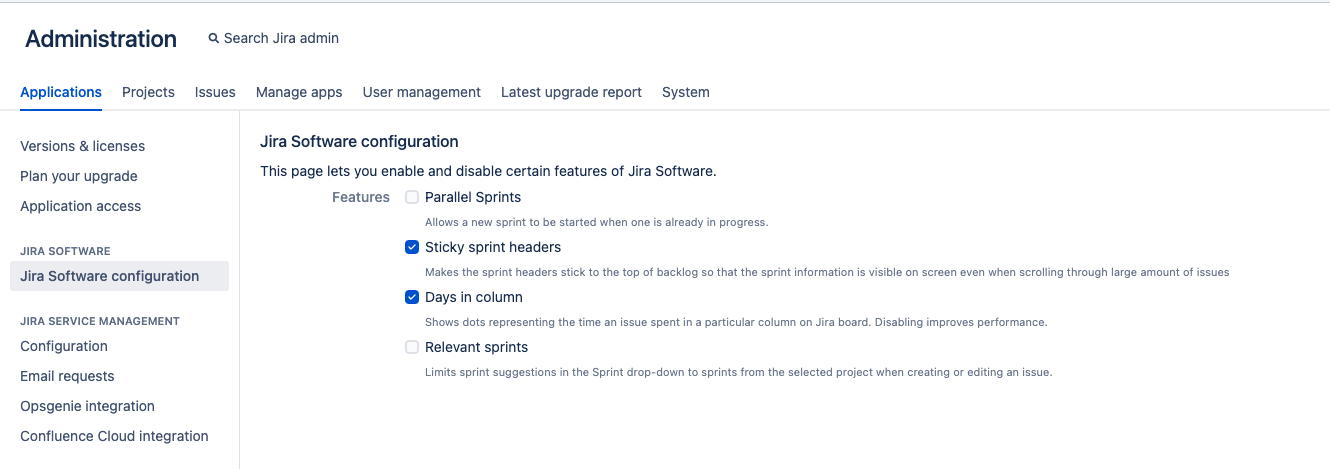This screenshot has width=1330, height=469.
Task: Switch to the Projects tab
Action: click(148, 92)
